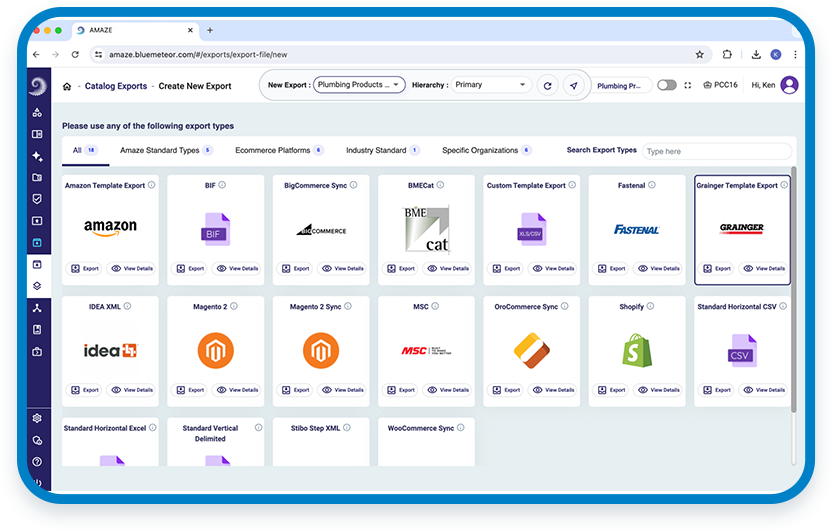The height and width of the screenshot is (531, 832).
Task: Click Export on the Shopify card
Action: tap(611, 390)
